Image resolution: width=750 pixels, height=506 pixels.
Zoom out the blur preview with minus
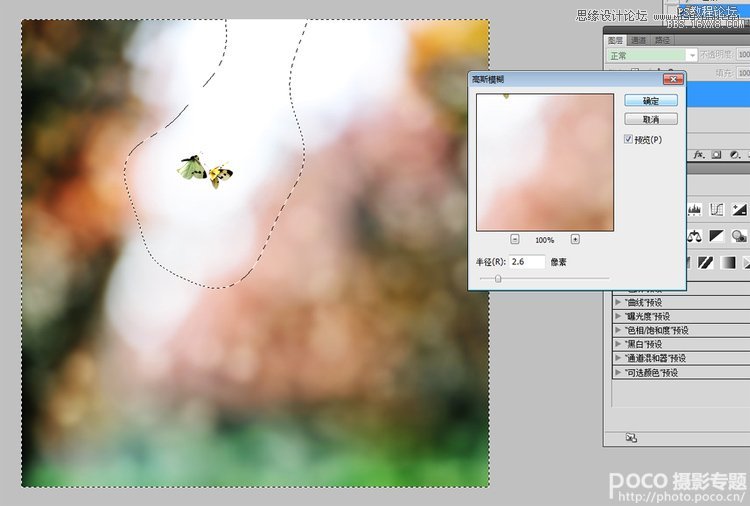coord(515,239)
